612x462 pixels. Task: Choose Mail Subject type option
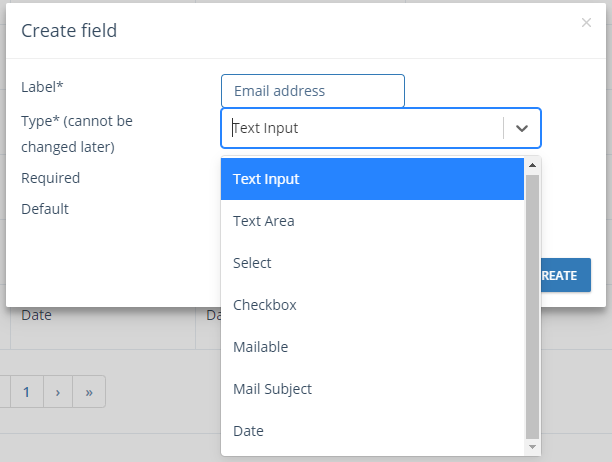pyautogui.click(x=372, y=389)
